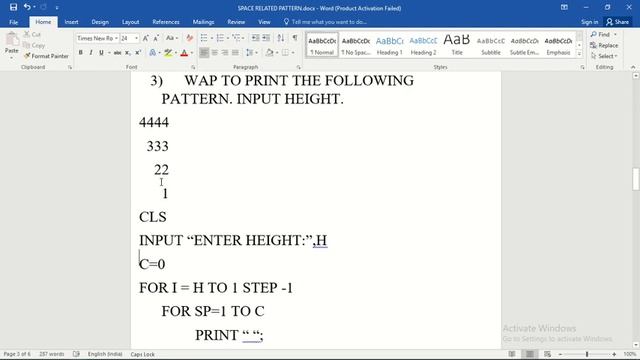Start a bulleted list
The image size is (640, 360).
[204, 38]
